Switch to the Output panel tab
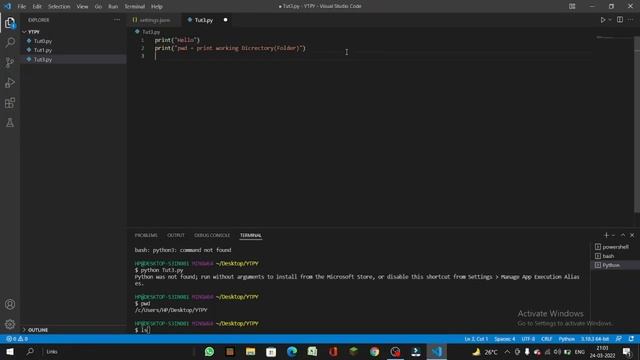 tap(176, 236)
